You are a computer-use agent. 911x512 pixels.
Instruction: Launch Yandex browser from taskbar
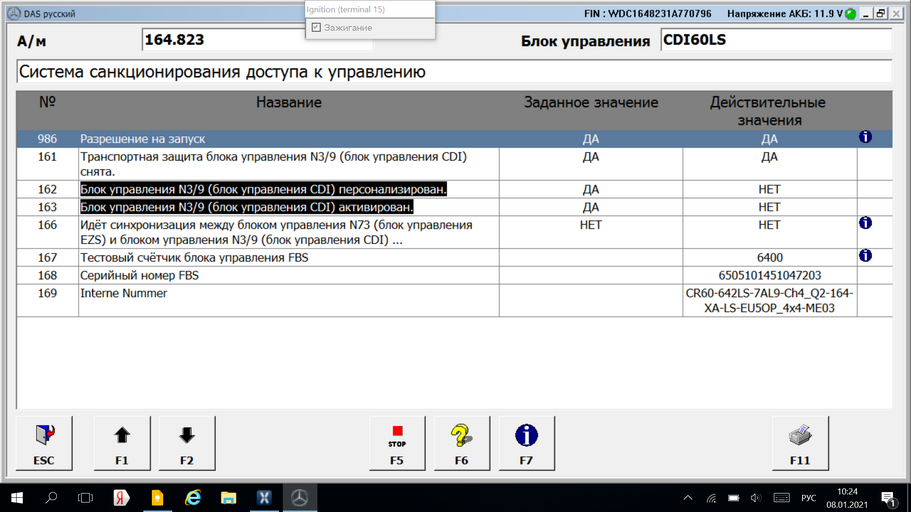[x=121, y=498]
